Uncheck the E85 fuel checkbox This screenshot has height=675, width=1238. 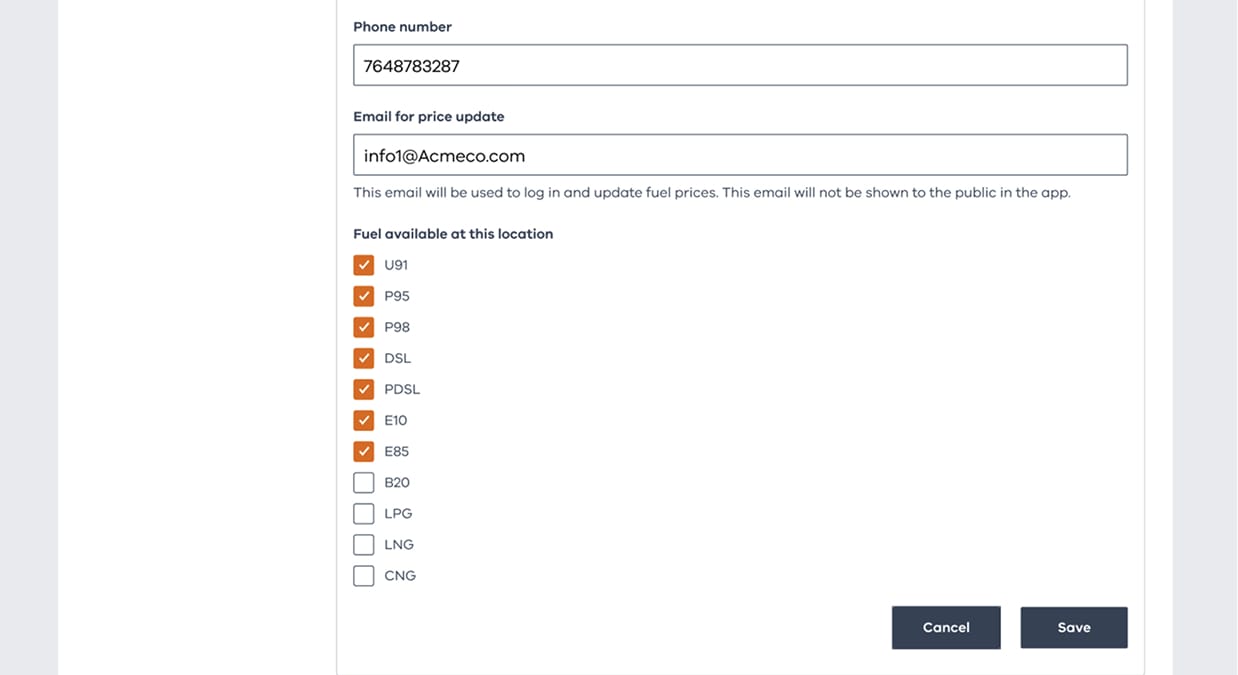[x=364, y=451]
